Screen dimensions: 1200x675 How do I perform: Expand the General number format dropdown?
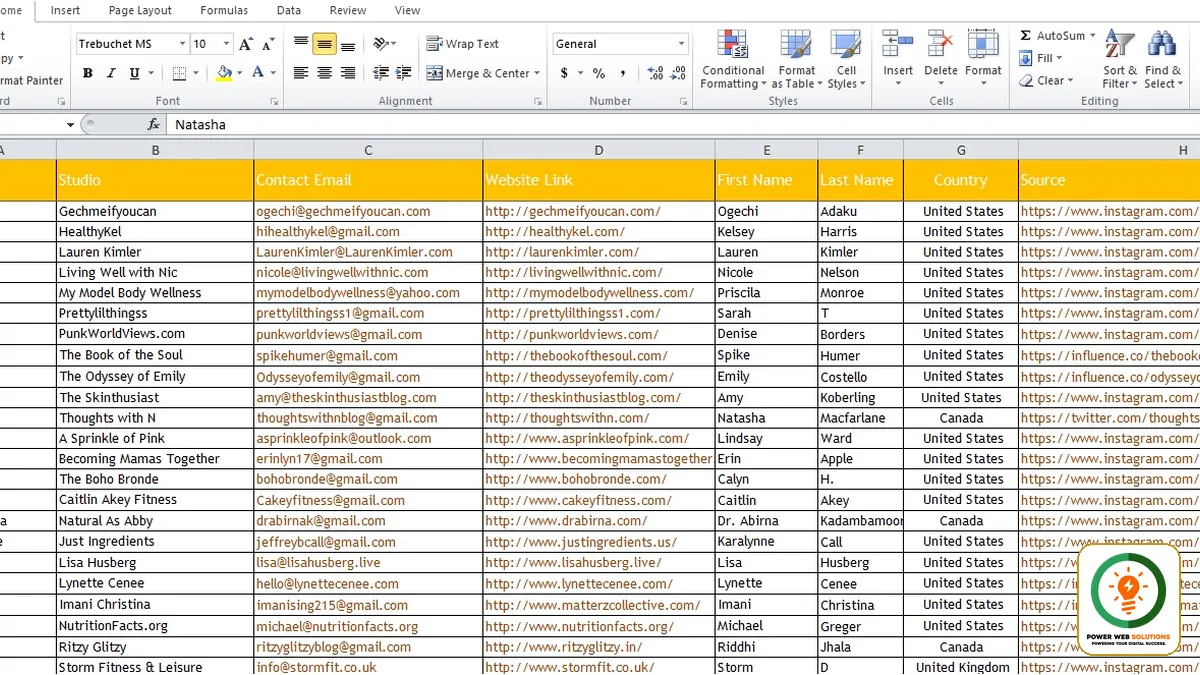click(x=682, y=44)
